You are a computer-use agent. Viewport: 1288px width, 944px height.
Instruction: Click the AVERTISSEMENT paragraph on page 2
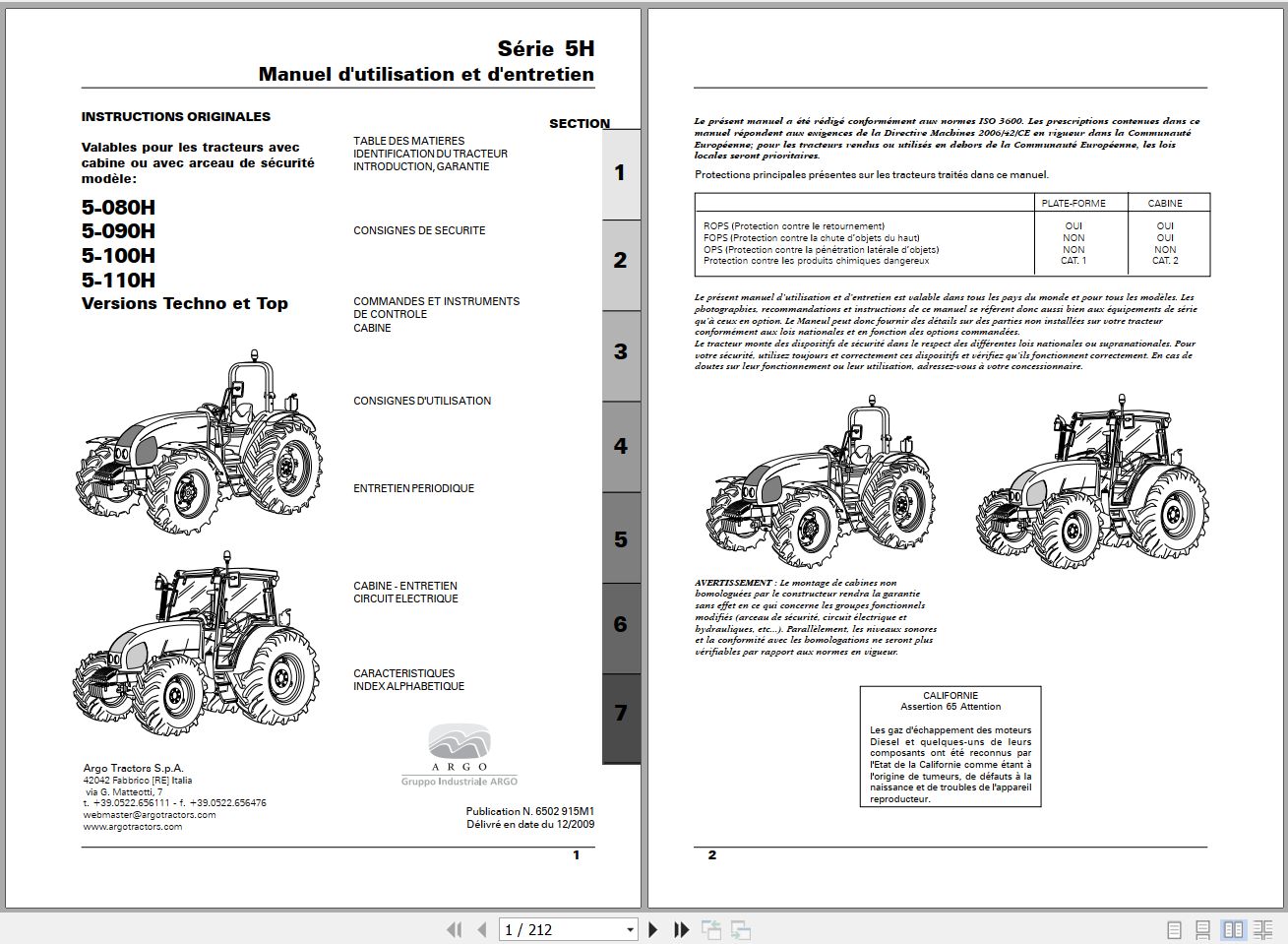tap(816, 617)
